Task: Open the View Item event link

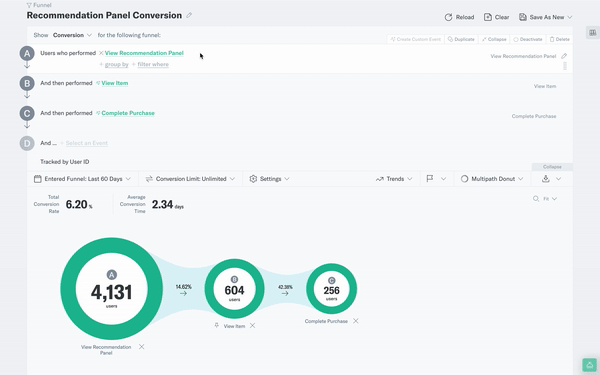Action: tap(114, 83)
